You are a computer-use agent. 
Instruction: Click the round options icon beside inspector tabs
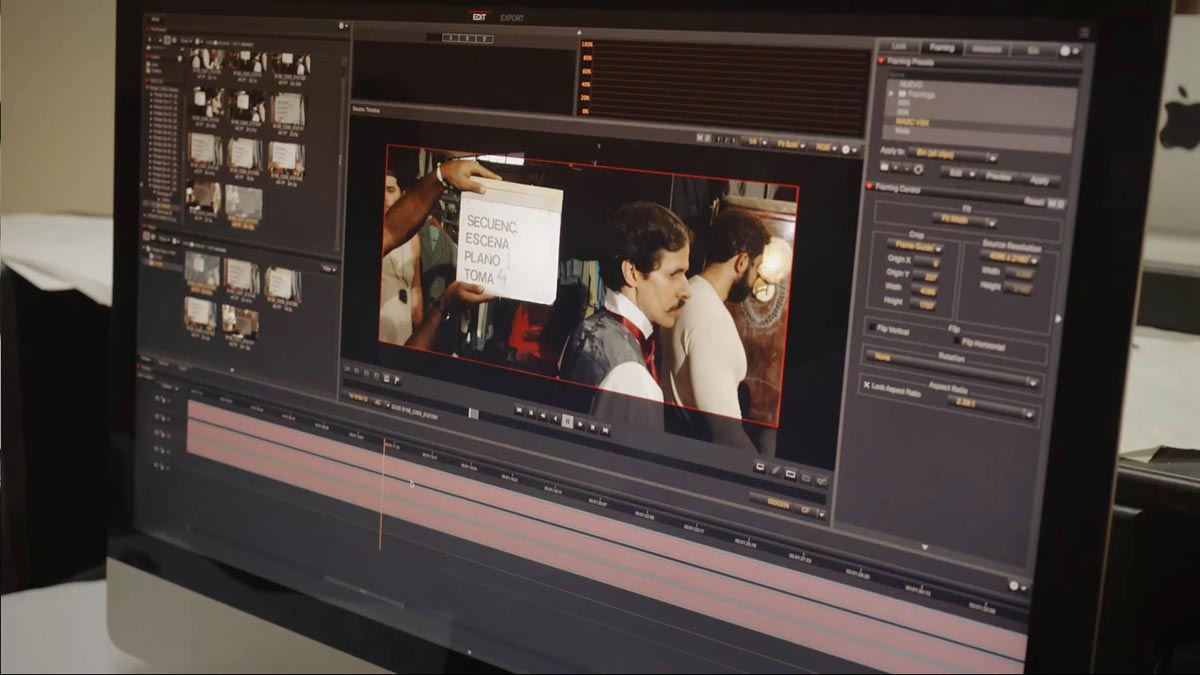click(x=1065, y=50)
